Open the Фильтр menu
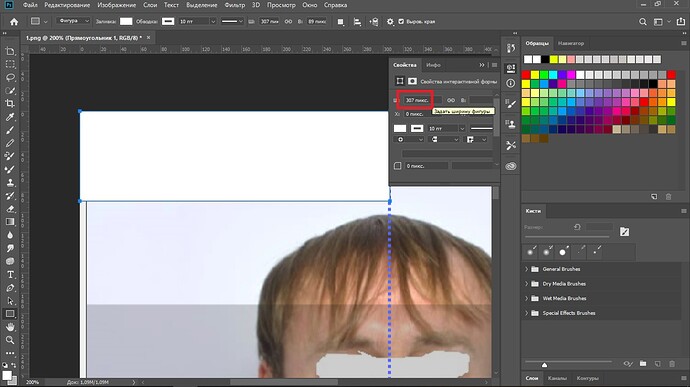Image resolution: width=690 pixels, height=387 pixels. (235, 5)
